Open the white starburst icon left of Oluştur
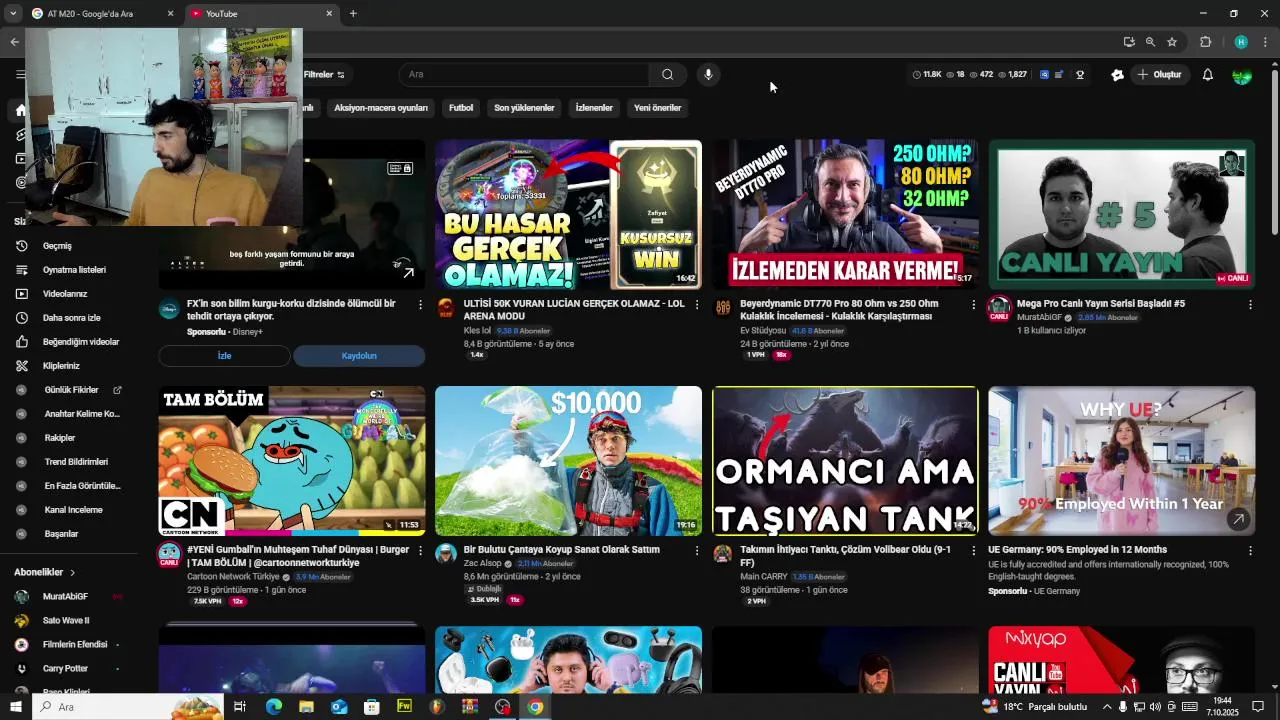This screenshot has height=720, width=1280. [x=1117, y=75]
